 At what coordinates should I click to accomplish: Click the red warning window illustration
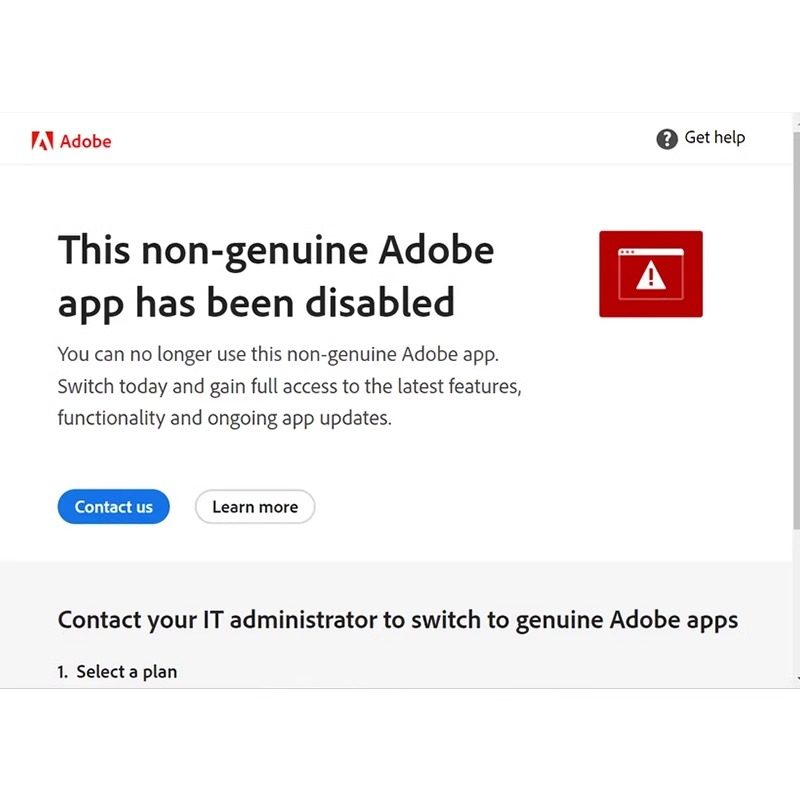(651, 274)
